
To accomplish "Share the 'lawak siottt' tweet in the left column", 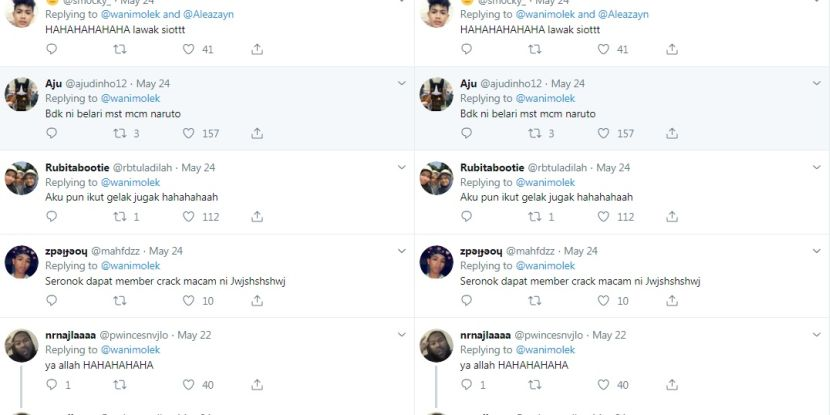I will tap(257, 49).
